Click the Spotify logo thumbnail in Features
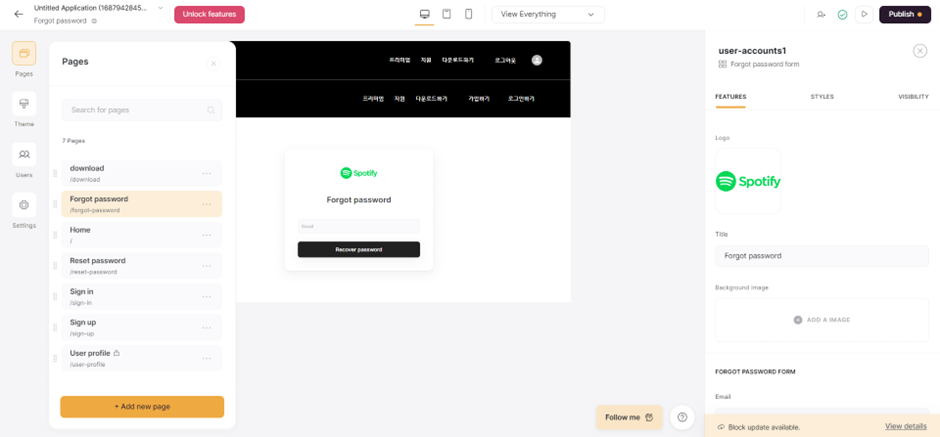The height and width of the screenshot is (437, 940). [x=748, y=181]
